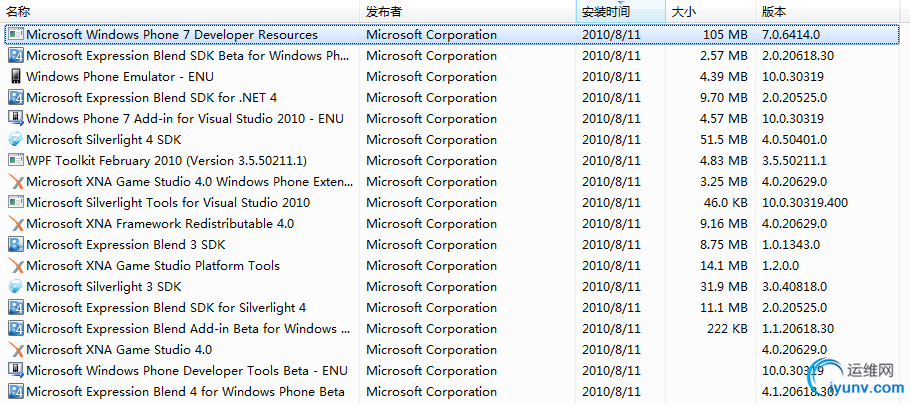
Task: Click the Windows Phone 7 Add-in for Visual Studio icon
Action: coord(16,118)
